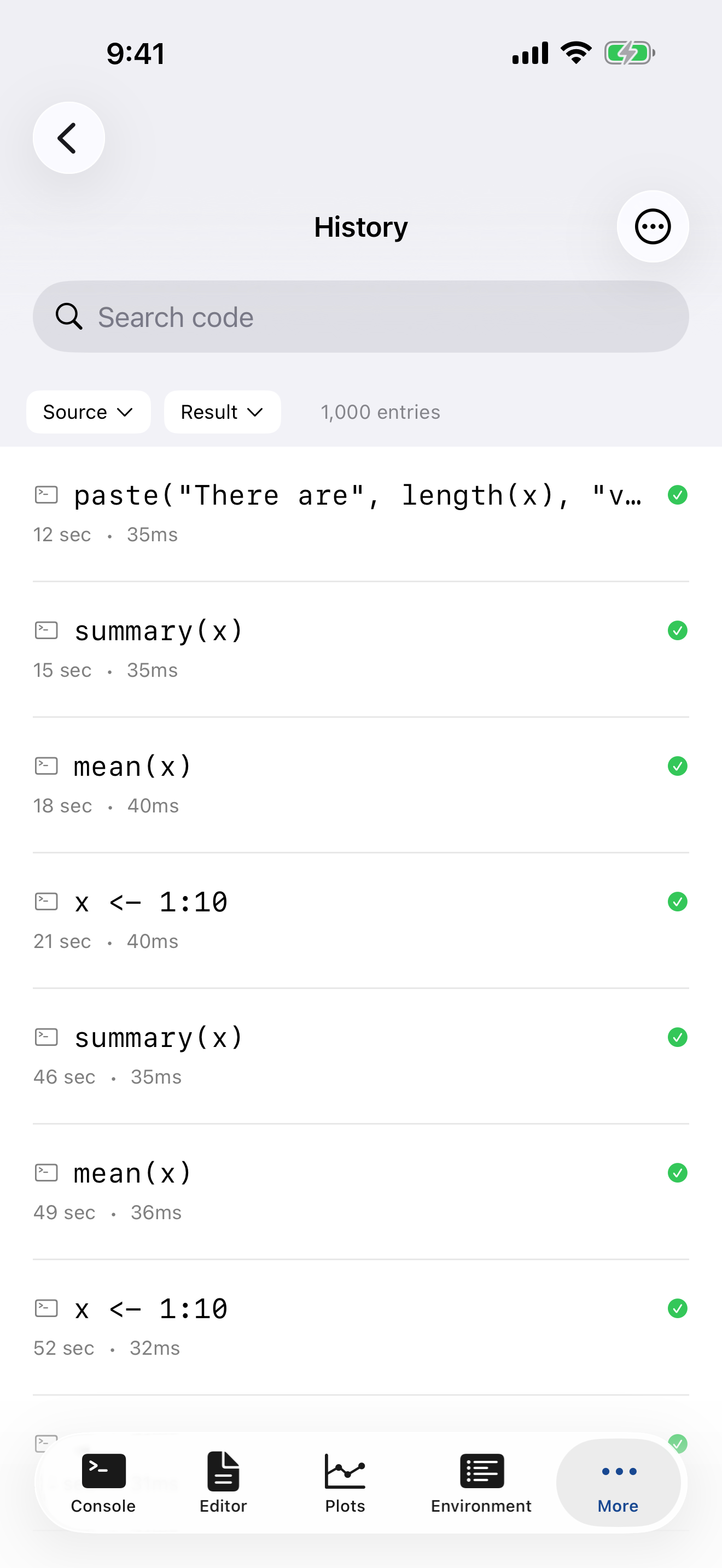Open the History options menu via ellipsis icon
Screen dimensions: 722x1568
(652, 226)
